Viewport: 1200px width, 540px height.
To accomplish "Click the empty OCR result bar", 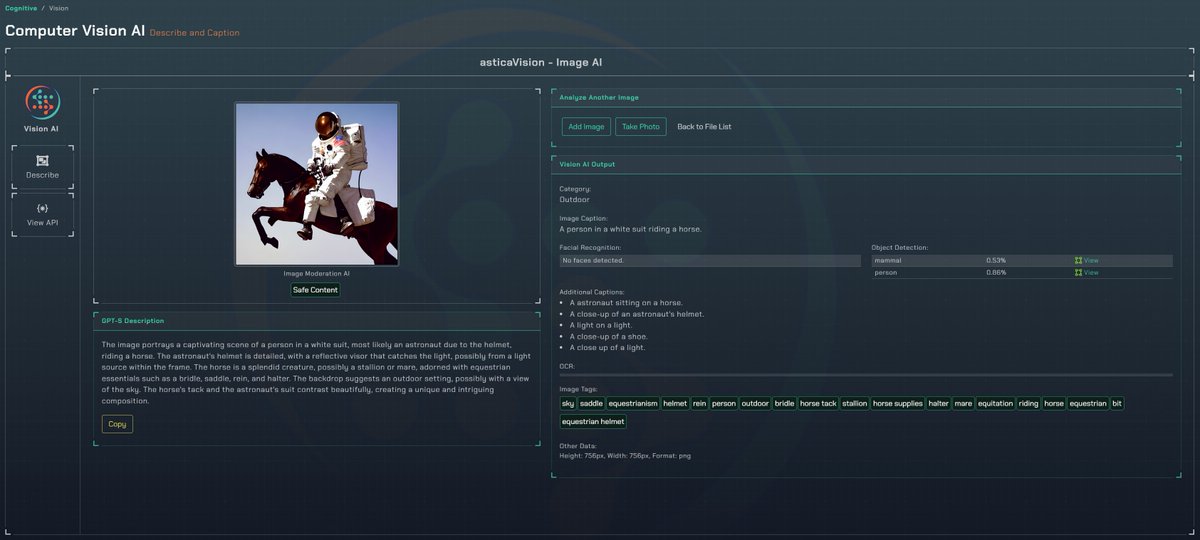I will click(866, 375).
